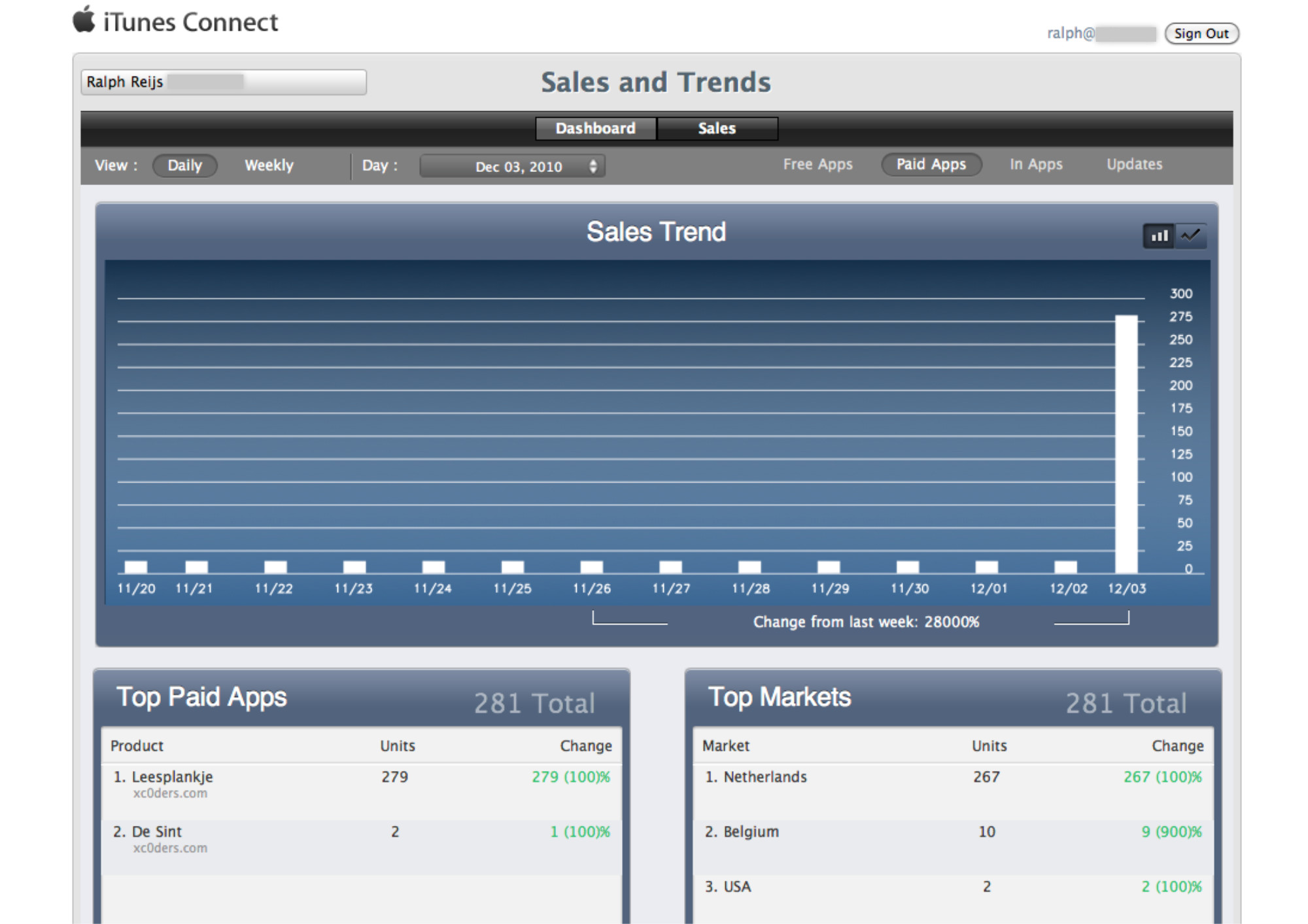Image resolution: width=1308 pixels, height=924 pixels.
Task: Click the 267 (100)% change value
Action: coord(1163,777)
